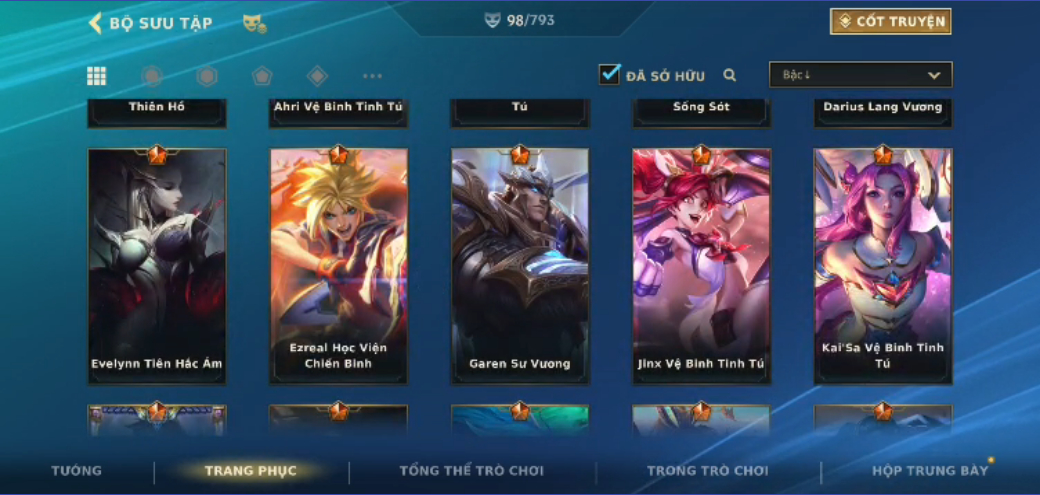Open the Tổng Thể Trò Chơi tab

tap(472, 471)
